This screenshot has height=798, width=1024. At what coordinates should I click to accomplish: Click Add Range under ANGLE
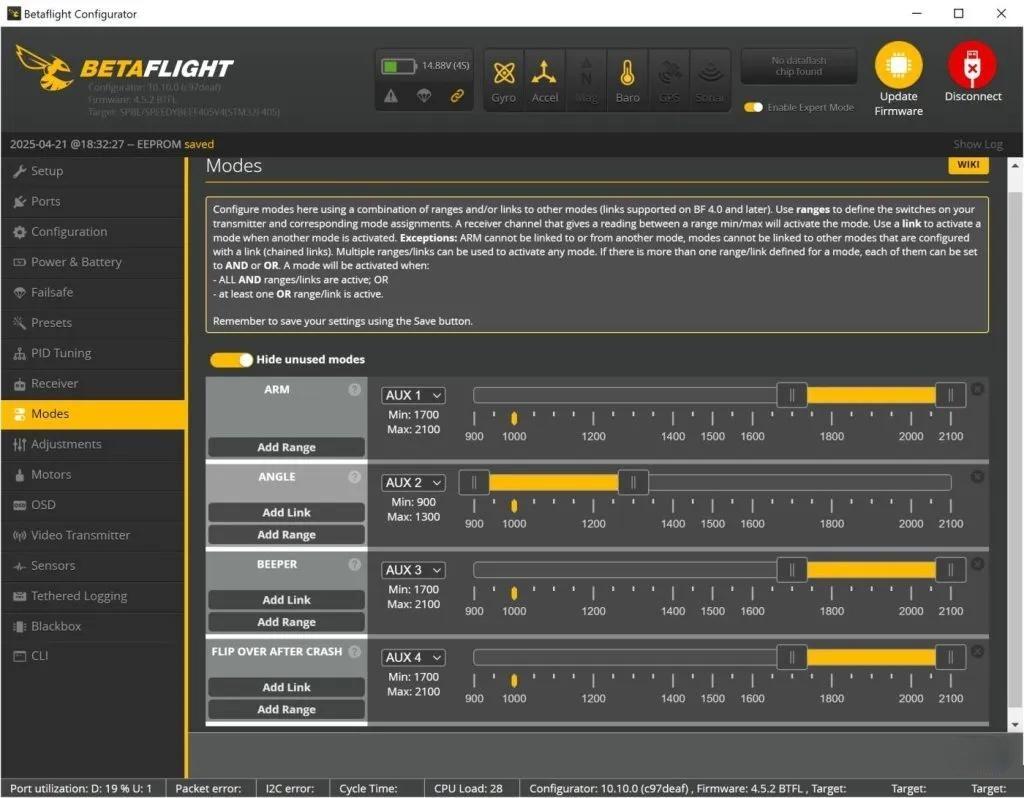(286, 535)
